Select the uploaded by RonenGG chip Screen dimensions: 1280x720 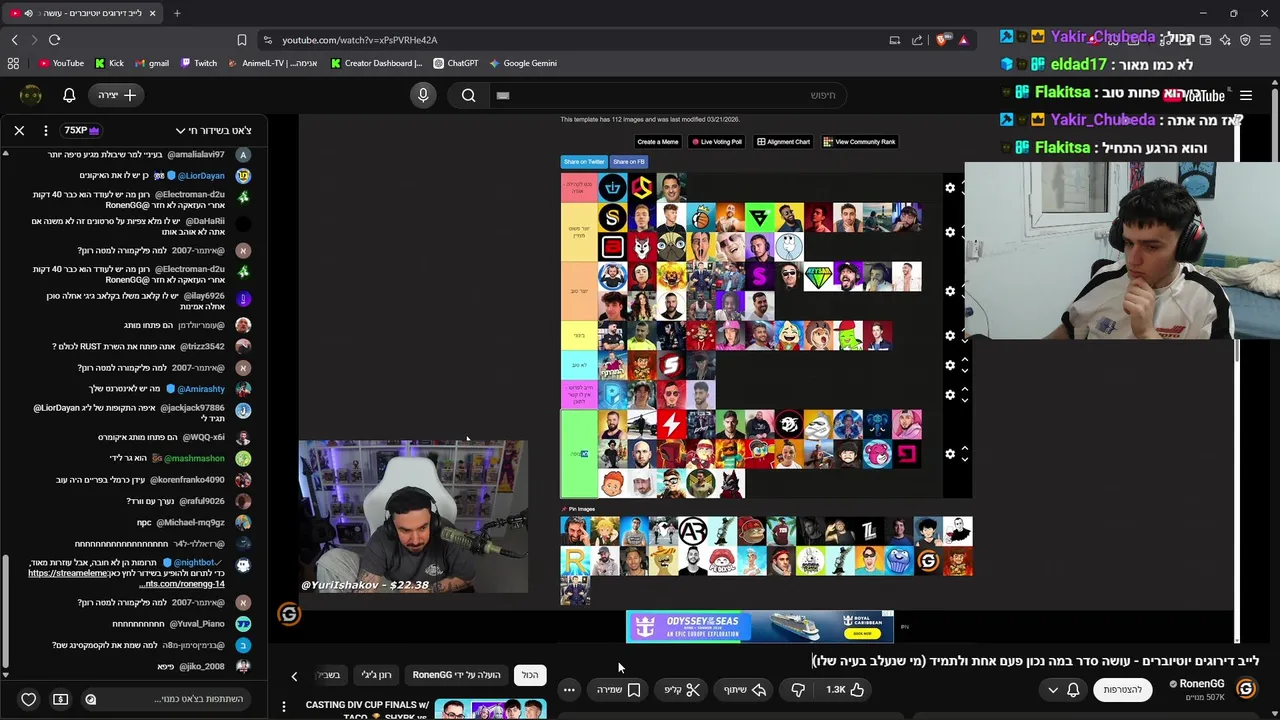pyautogui.click(x=456, y=675)
